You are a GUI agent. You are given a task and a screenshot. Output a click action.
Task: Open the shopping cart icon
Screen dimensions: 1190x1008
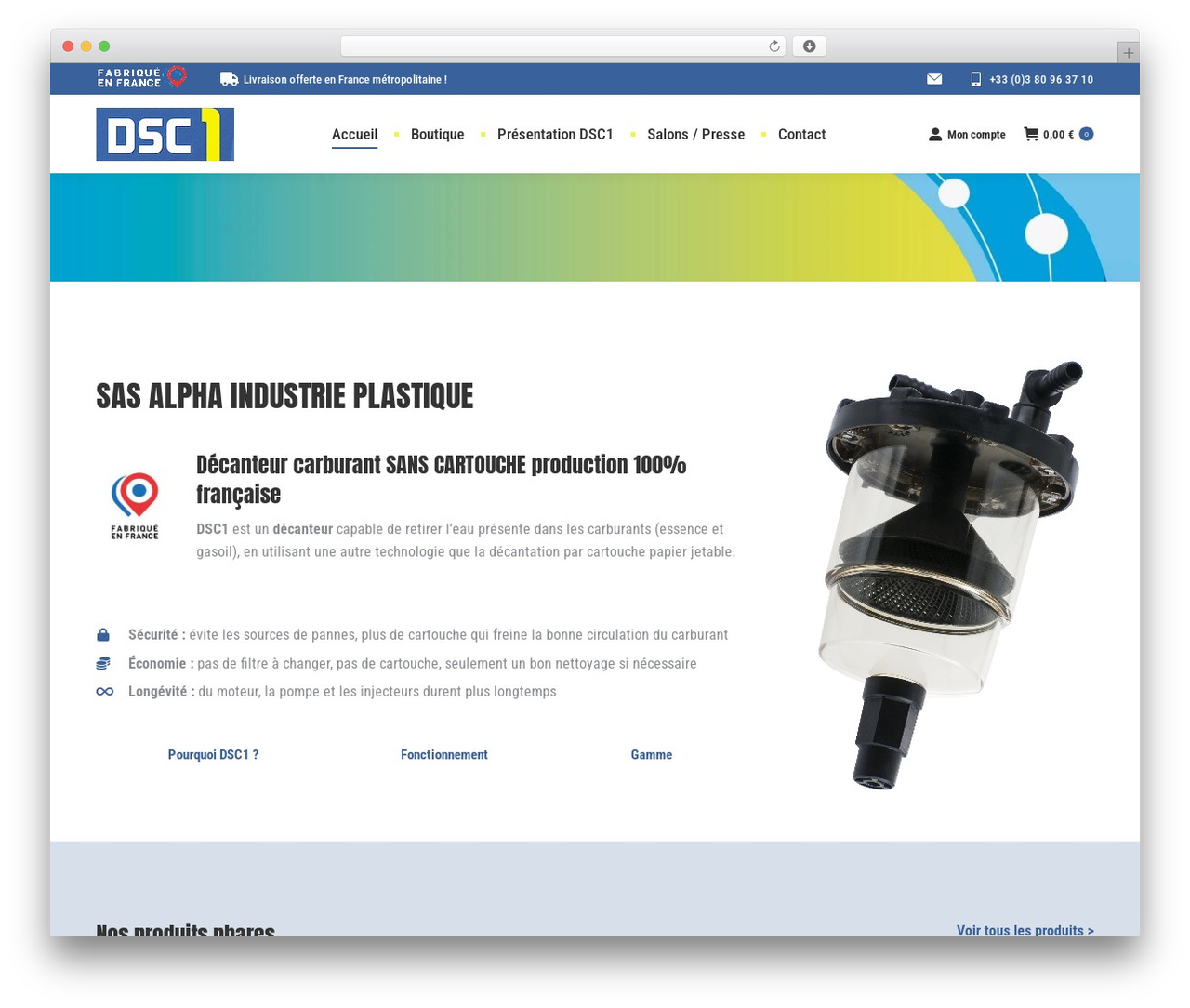point(1031,134)
